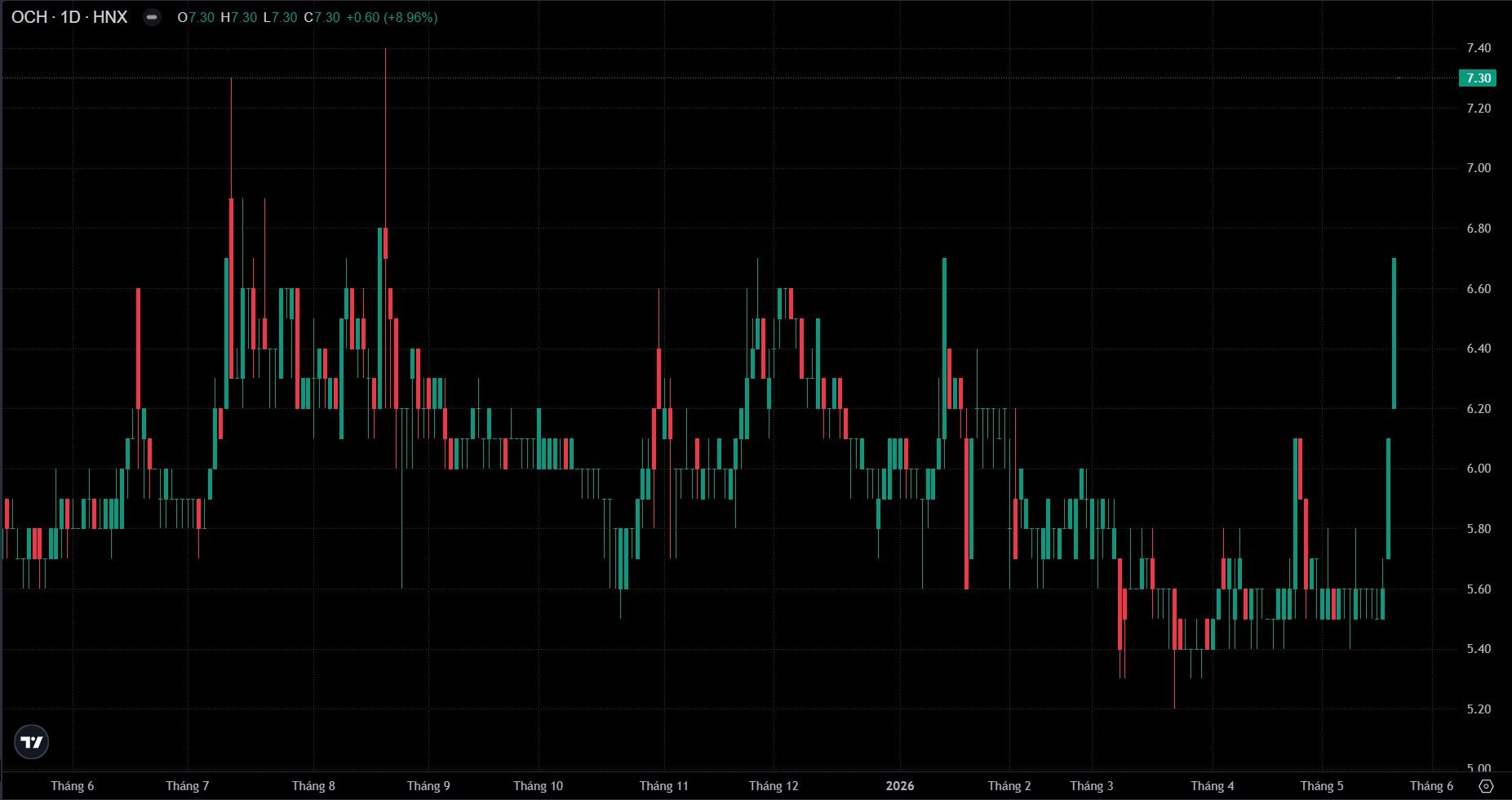The height and width of the screenshot is (800, 1512).
Task: Click the Tháng 12 time axis label
Action: coord(774,786)
